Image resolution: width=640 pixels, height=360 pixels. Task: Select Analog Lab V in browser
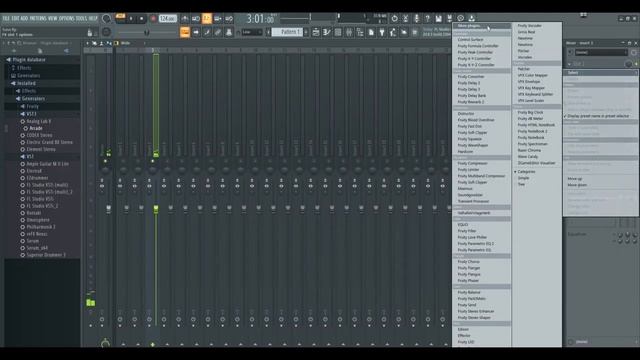tap(39, 121)
